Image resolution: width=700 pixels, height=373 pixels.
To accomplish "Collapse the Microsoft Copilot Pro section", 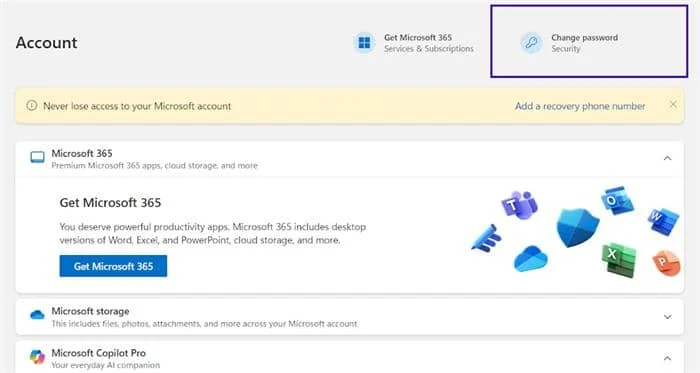I will coord(667,358).
